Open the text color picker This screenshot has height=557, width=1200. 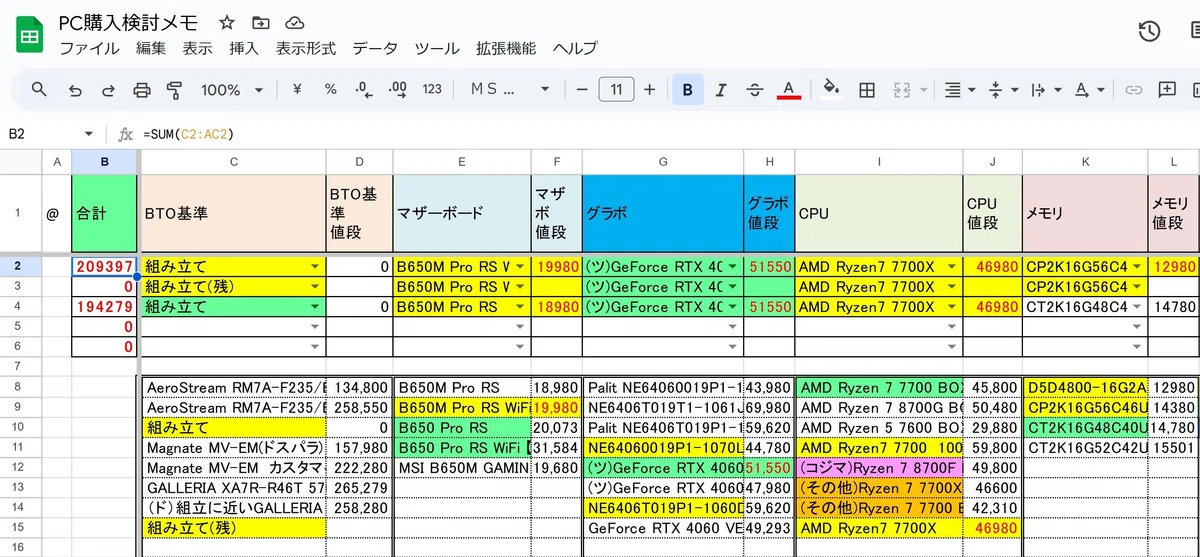pyautogui.click(x=789, y=90)
